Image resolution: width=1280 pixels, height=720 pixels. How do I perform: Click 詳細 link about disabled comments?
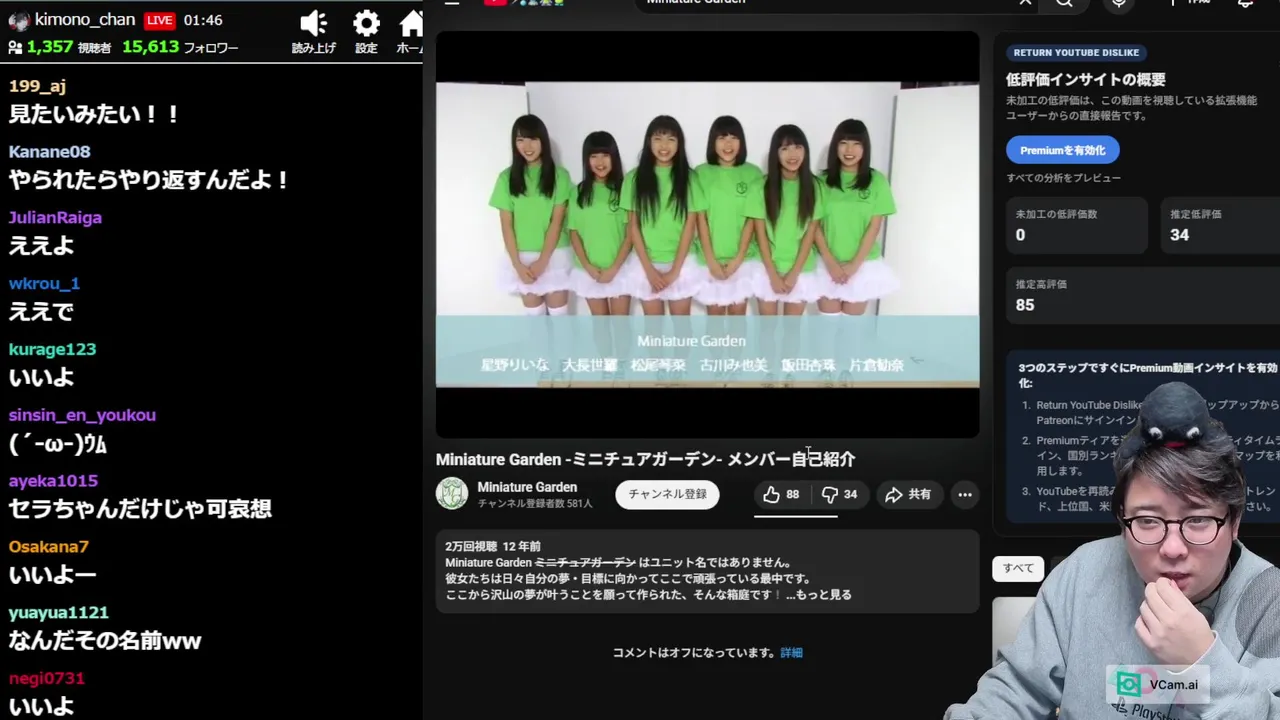(x=791, y=653)
